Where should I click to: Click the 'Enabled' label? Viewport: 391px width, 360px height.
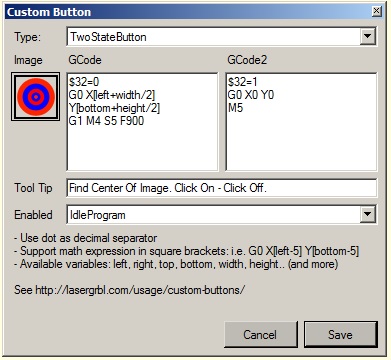pyautogui.click(x=33, y=215)
